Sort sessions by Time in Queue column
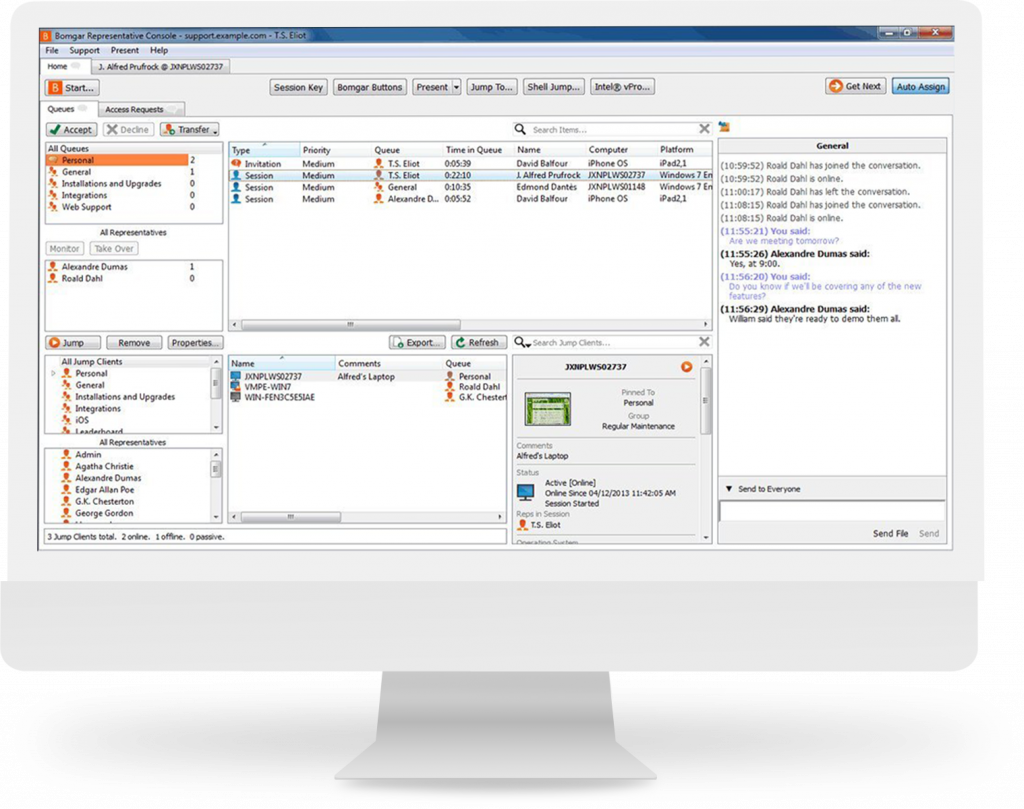The image size is (1024, 809). point(477,150)
